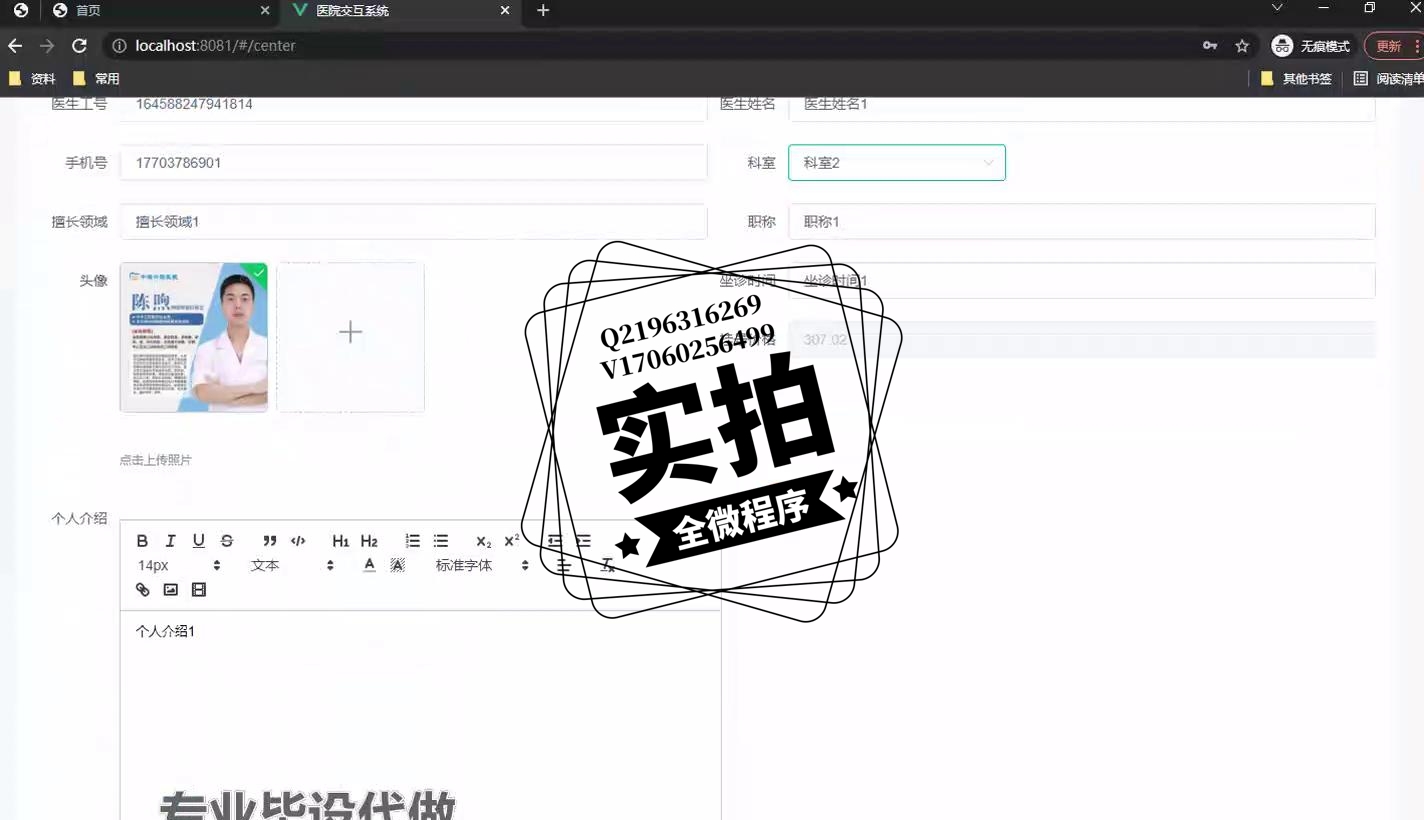The width and height of the screenshot is (1424, 820).
Task: Toggle strikethrough formatting in the editor
Action: [x=227, y=541]
